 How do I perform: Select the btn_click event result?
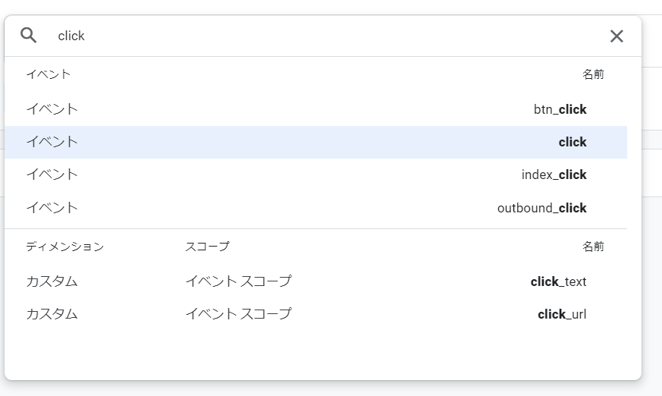(316, 109)
